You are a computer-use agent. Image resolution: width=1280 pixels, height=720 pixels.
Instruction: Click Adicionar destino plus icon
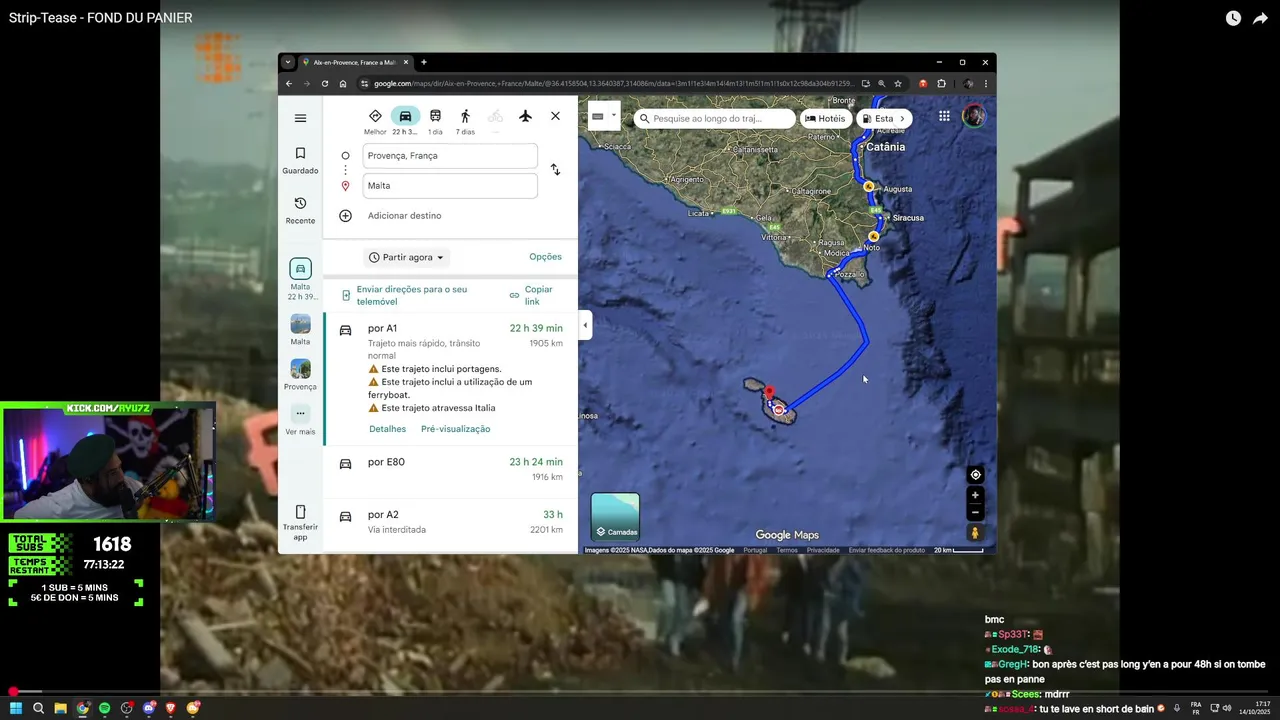pyautogui.click(x=345, y=215)
